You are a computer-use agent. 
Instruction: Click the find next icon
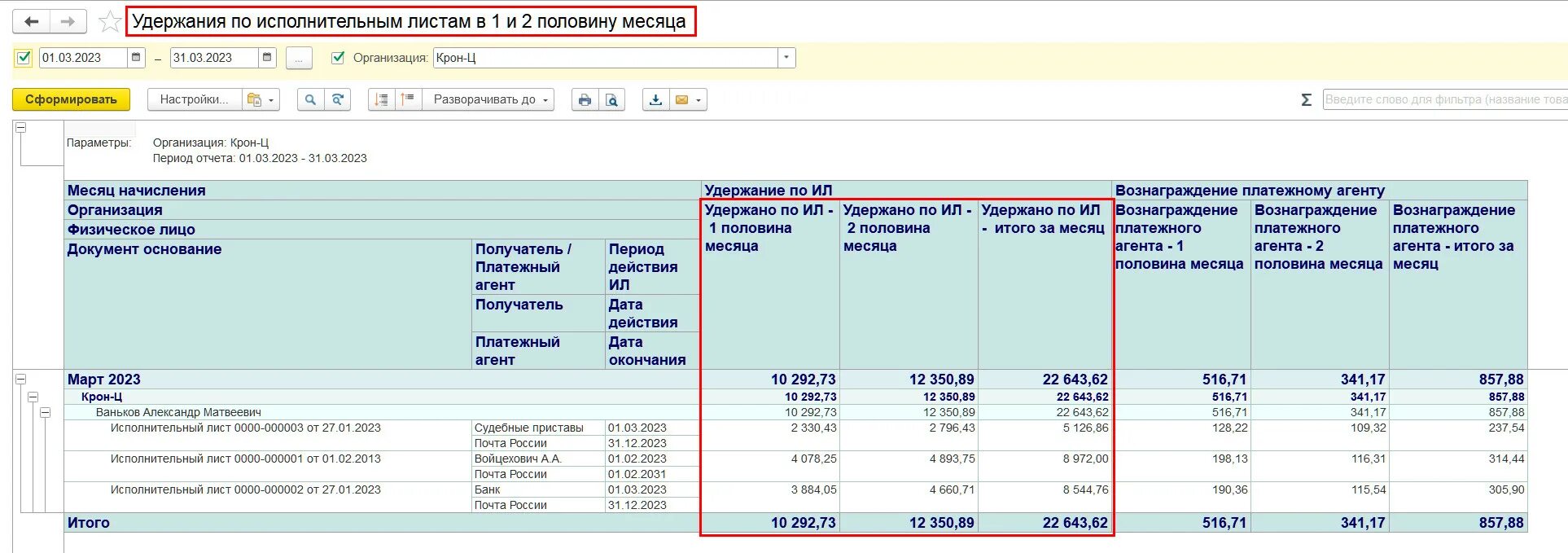click(337, 99)
